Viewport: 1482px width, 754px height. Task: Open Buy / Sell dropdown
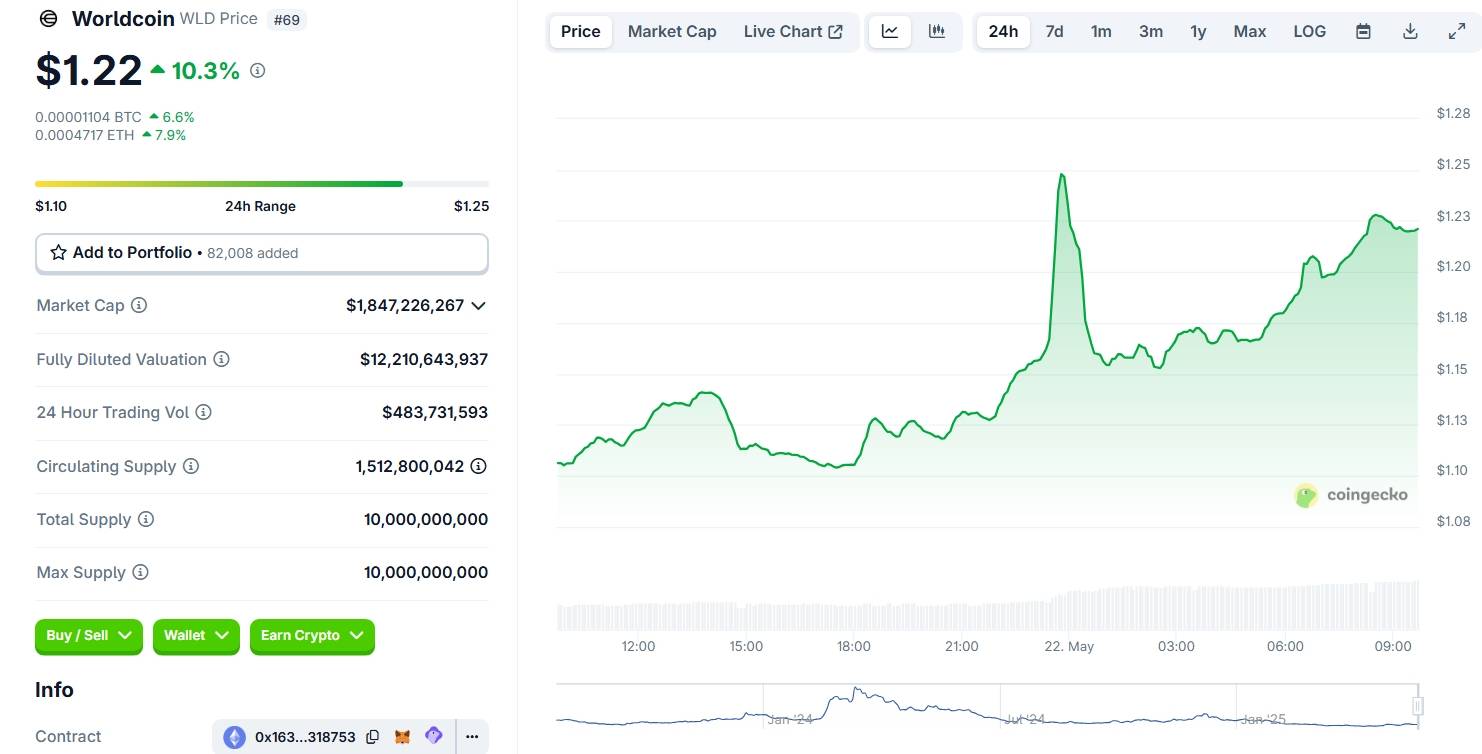pyautogui.click(x=89, y=636)
